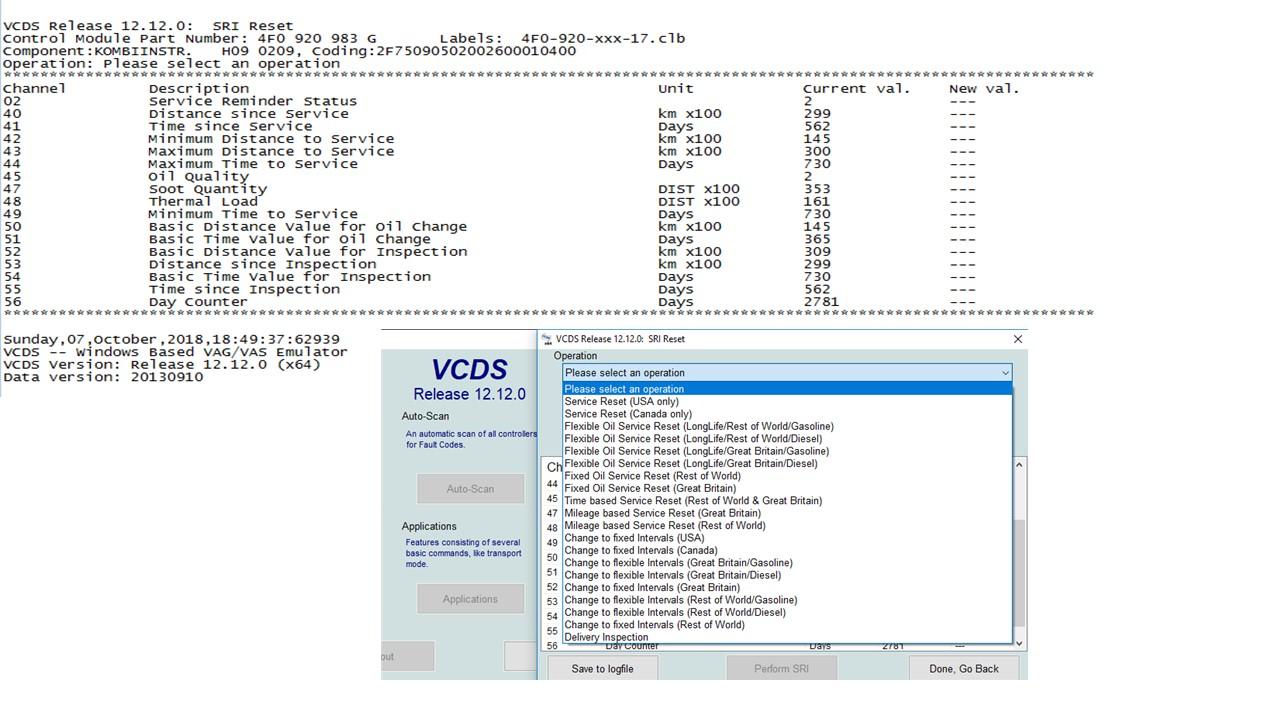Select Service Reset (USA only)
1280x720 pixels.
[x=787, y=401]
